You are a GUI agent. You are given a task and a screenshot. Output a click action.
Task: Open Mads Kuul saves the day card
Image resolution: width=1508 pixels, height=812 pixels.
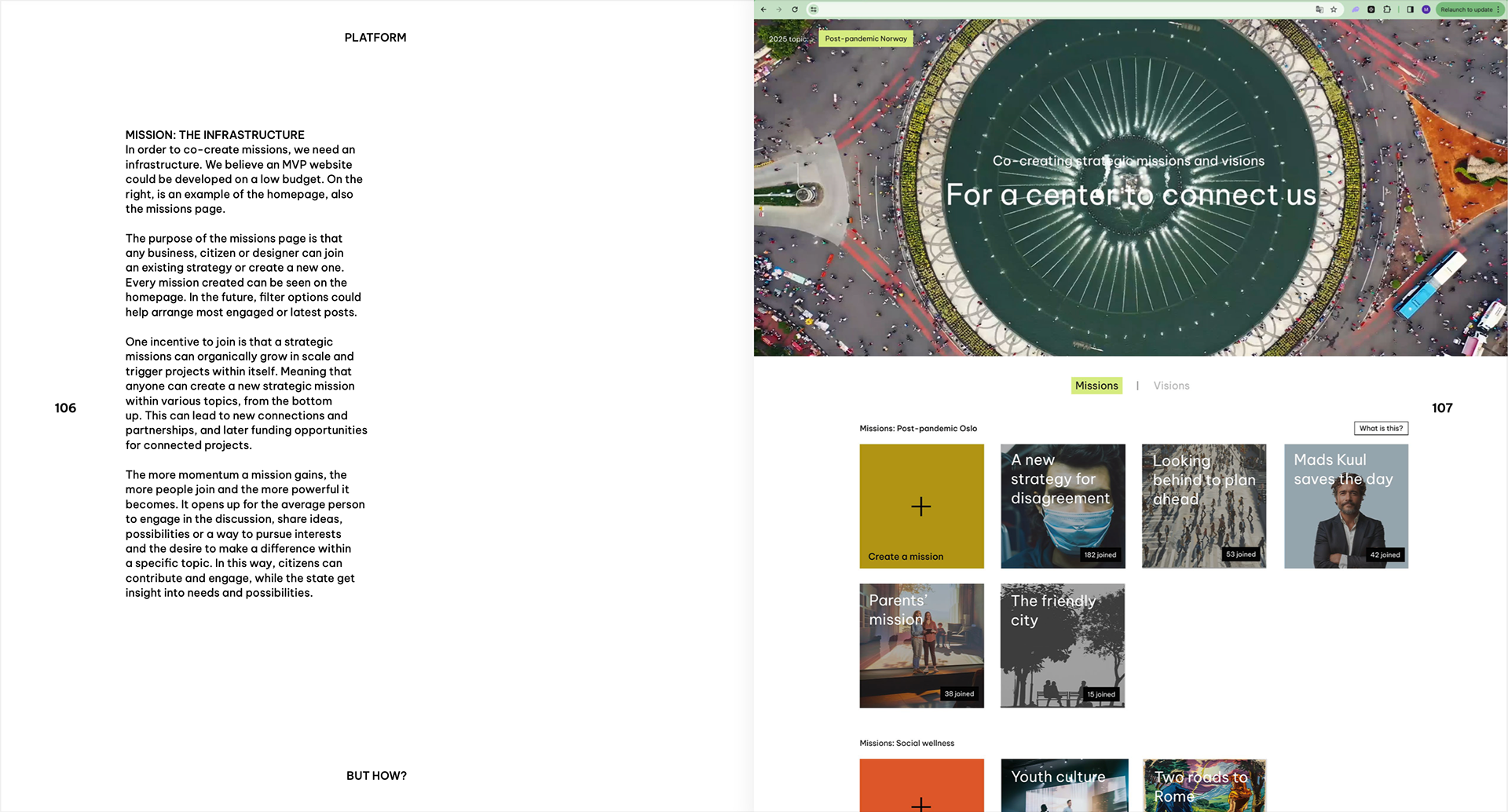[1346, 506]
